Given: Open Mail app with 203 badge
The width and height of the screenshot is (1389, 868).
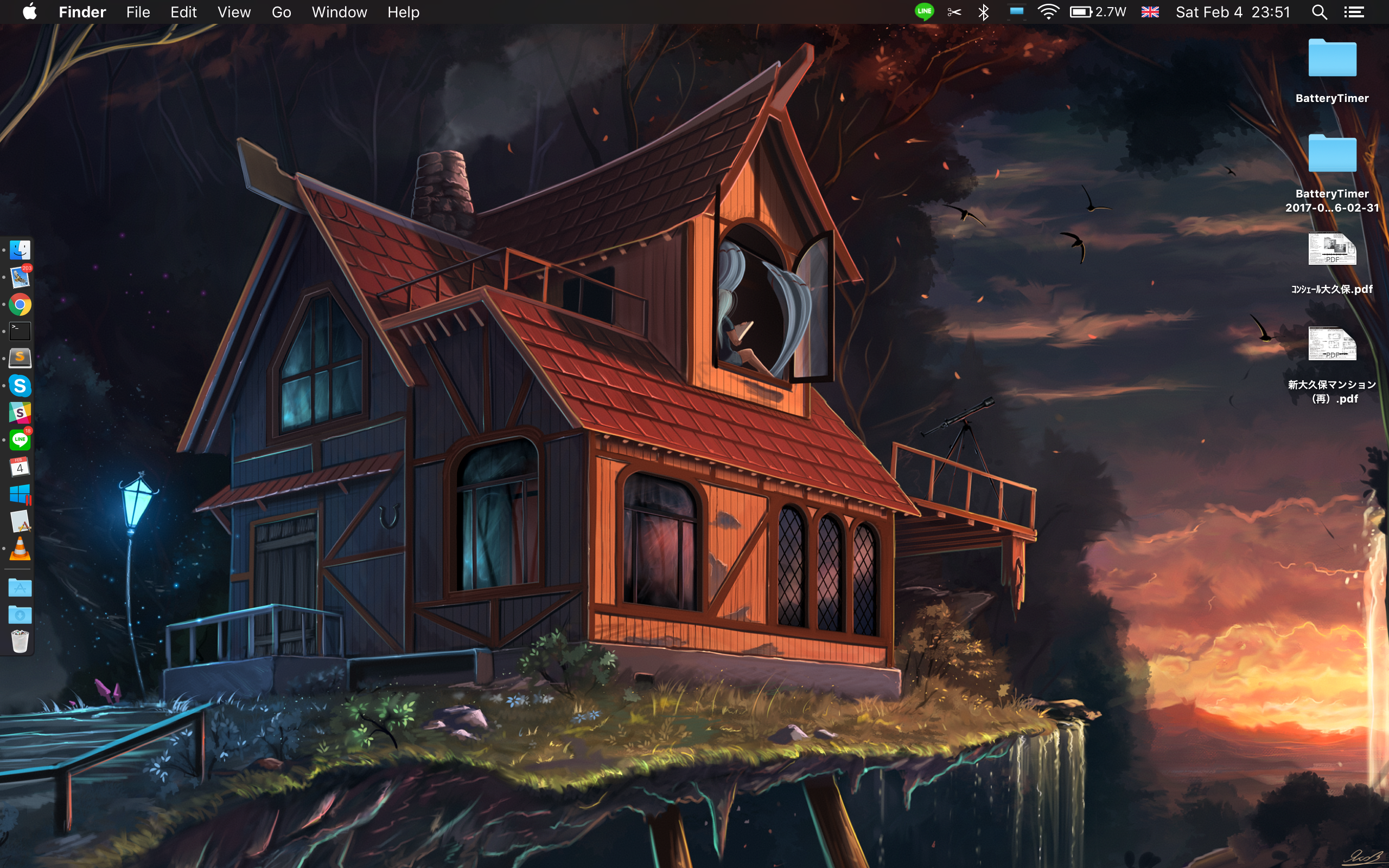Looking at the screenshot, I should (20, 277).
